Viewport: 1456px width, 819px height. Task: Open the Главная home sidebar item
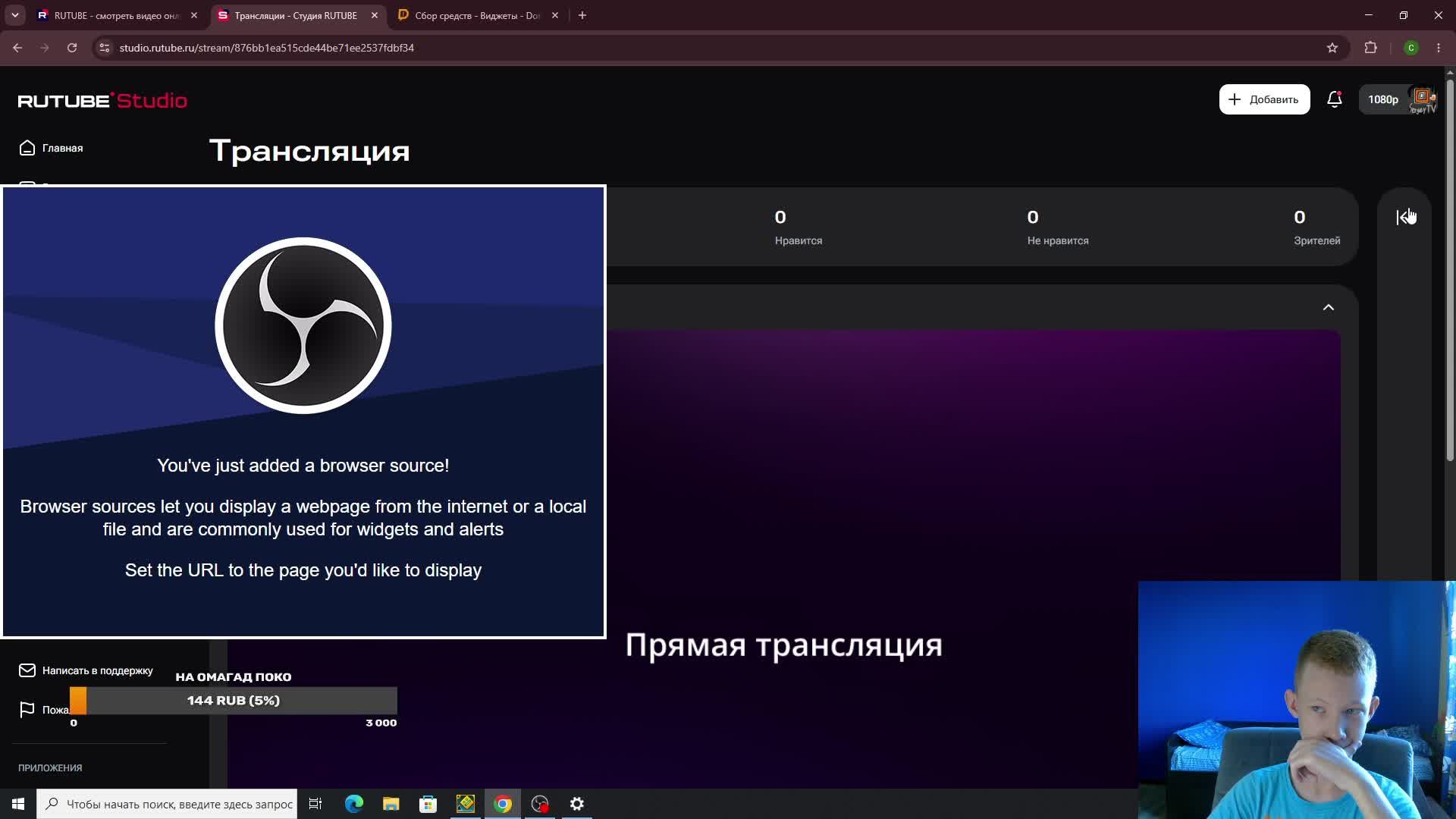[51, 148]
